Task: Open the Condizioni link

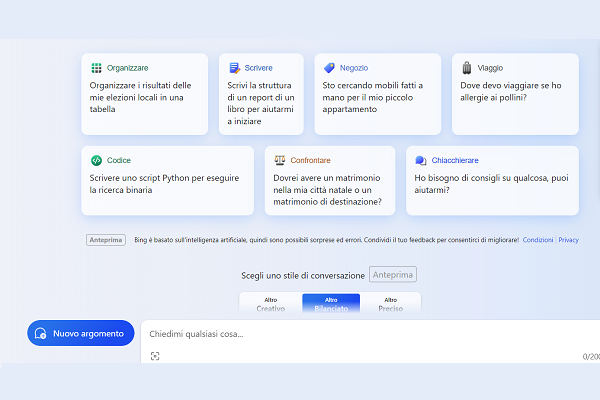Action: tap(538, 240)
